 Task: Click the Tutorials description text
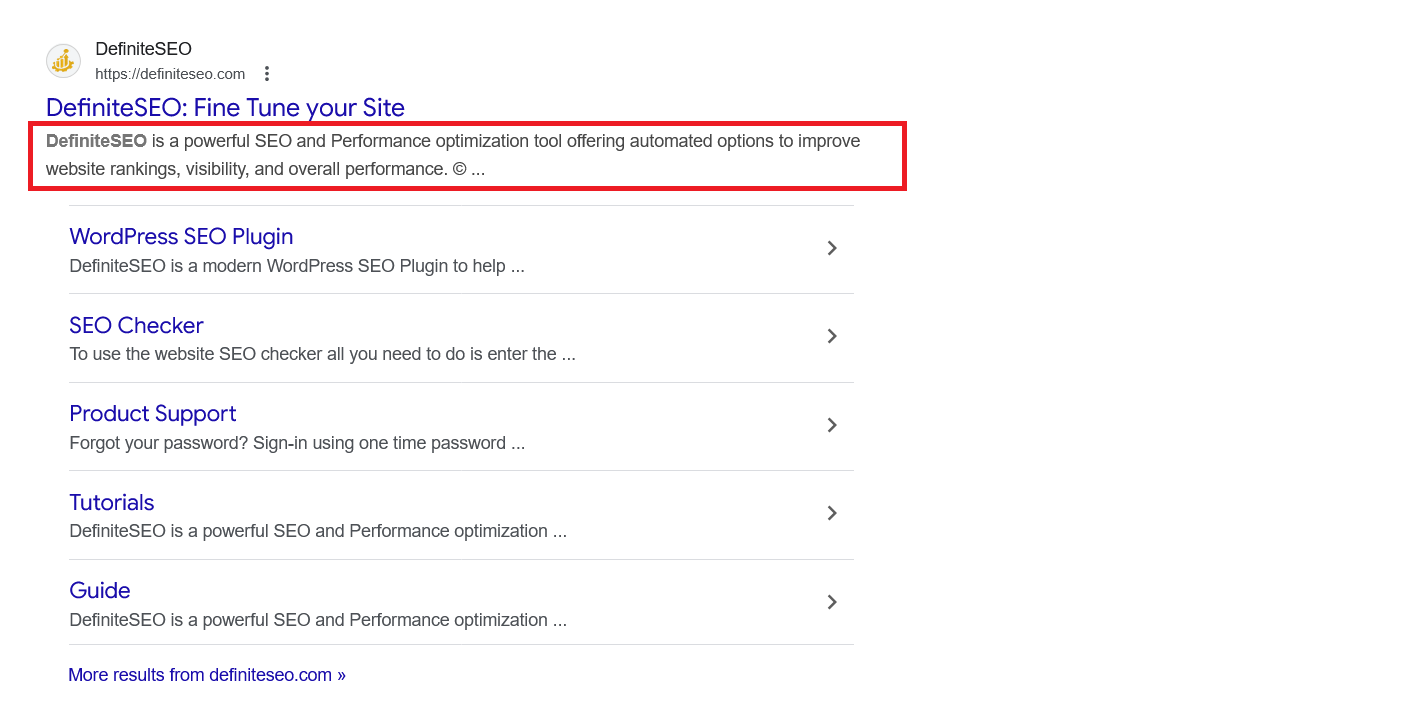(318, 530)
